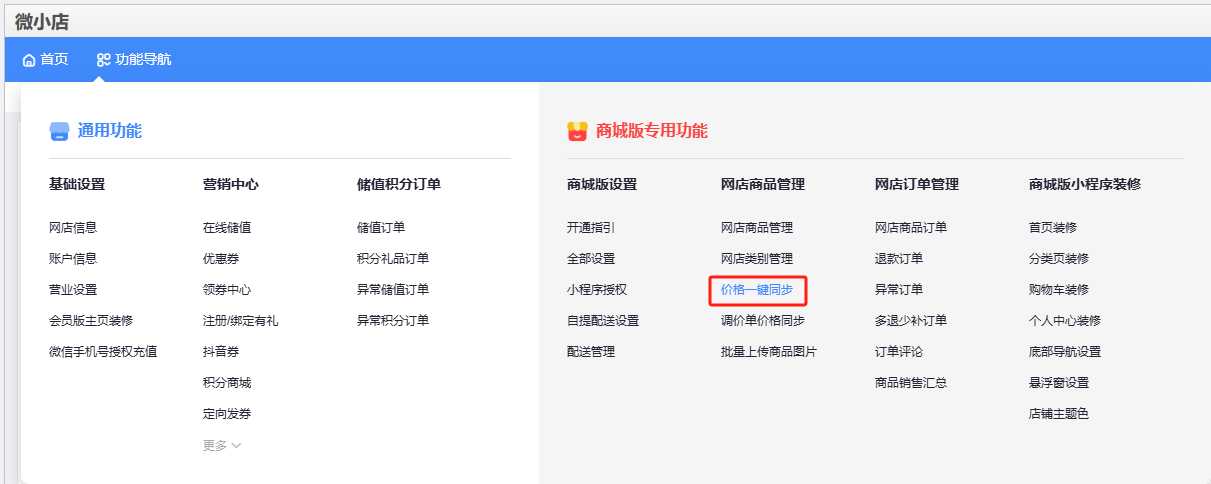This screenshot has width=1211, height=484.
Task: Open 个人中心装修
Action: pyautogui.click(x=1065, y=321)
